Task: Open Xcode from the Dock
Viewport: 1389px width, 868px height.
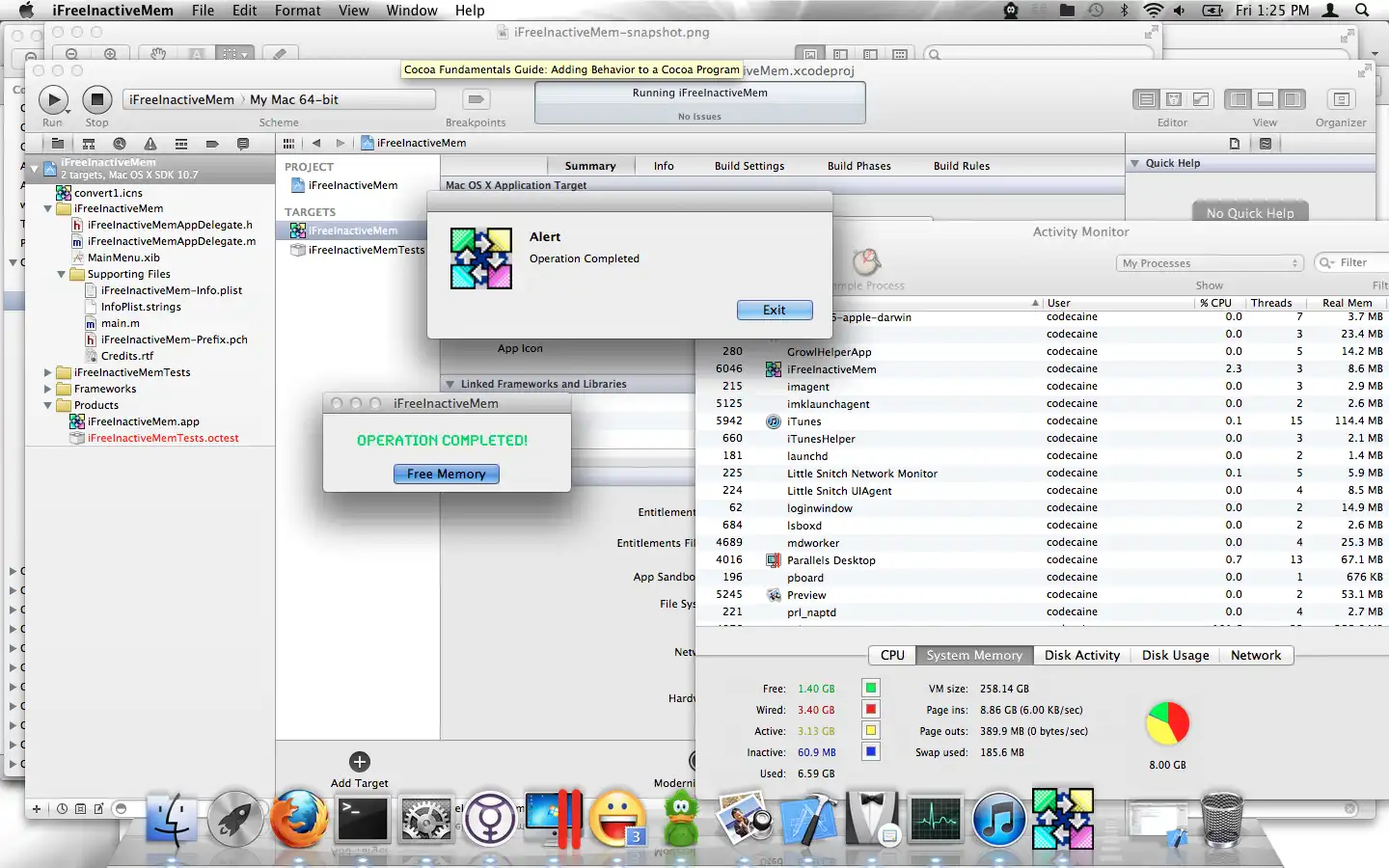Action: tap(808, 820)
